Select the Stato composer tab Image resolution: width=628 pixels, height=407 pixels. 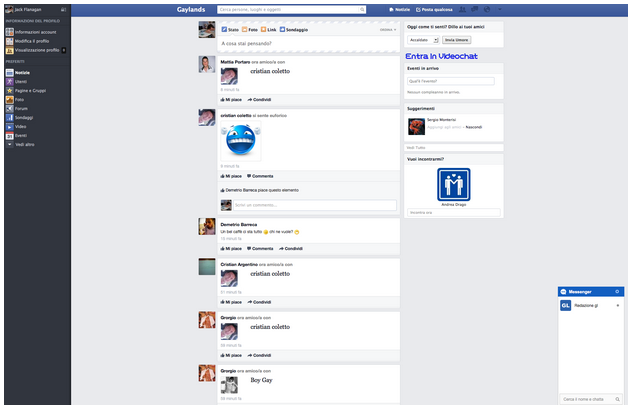[x=230, y=30]
